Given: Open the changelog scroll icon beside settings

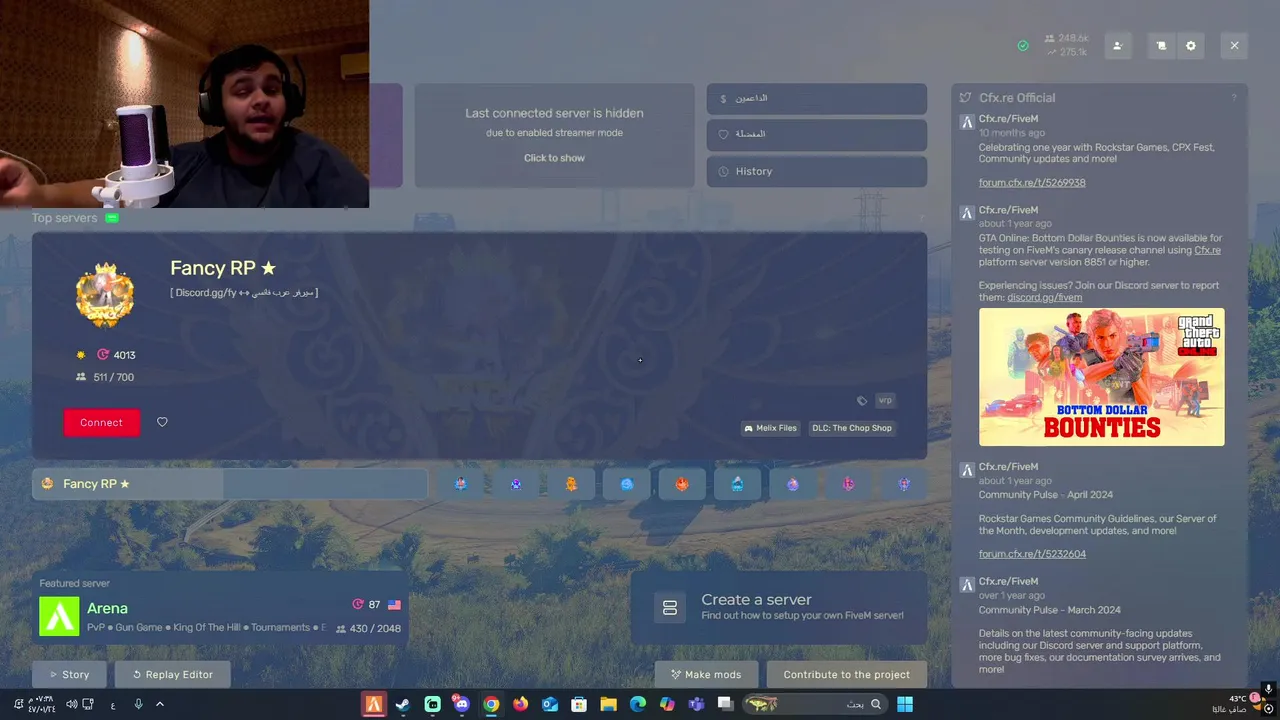Looking at the screenshot, I should coord(1161,46).
